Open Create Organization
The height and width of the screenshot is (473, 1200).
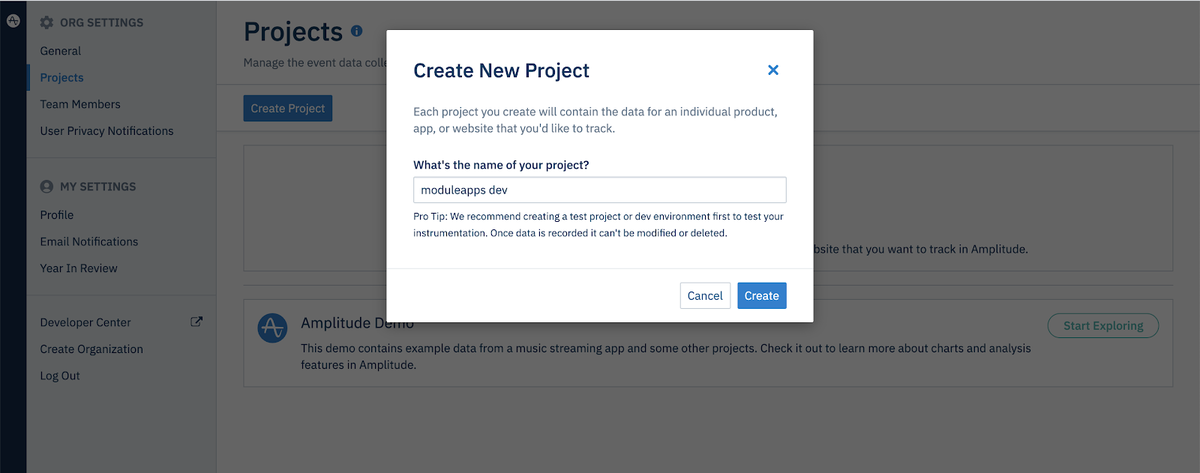91,349
